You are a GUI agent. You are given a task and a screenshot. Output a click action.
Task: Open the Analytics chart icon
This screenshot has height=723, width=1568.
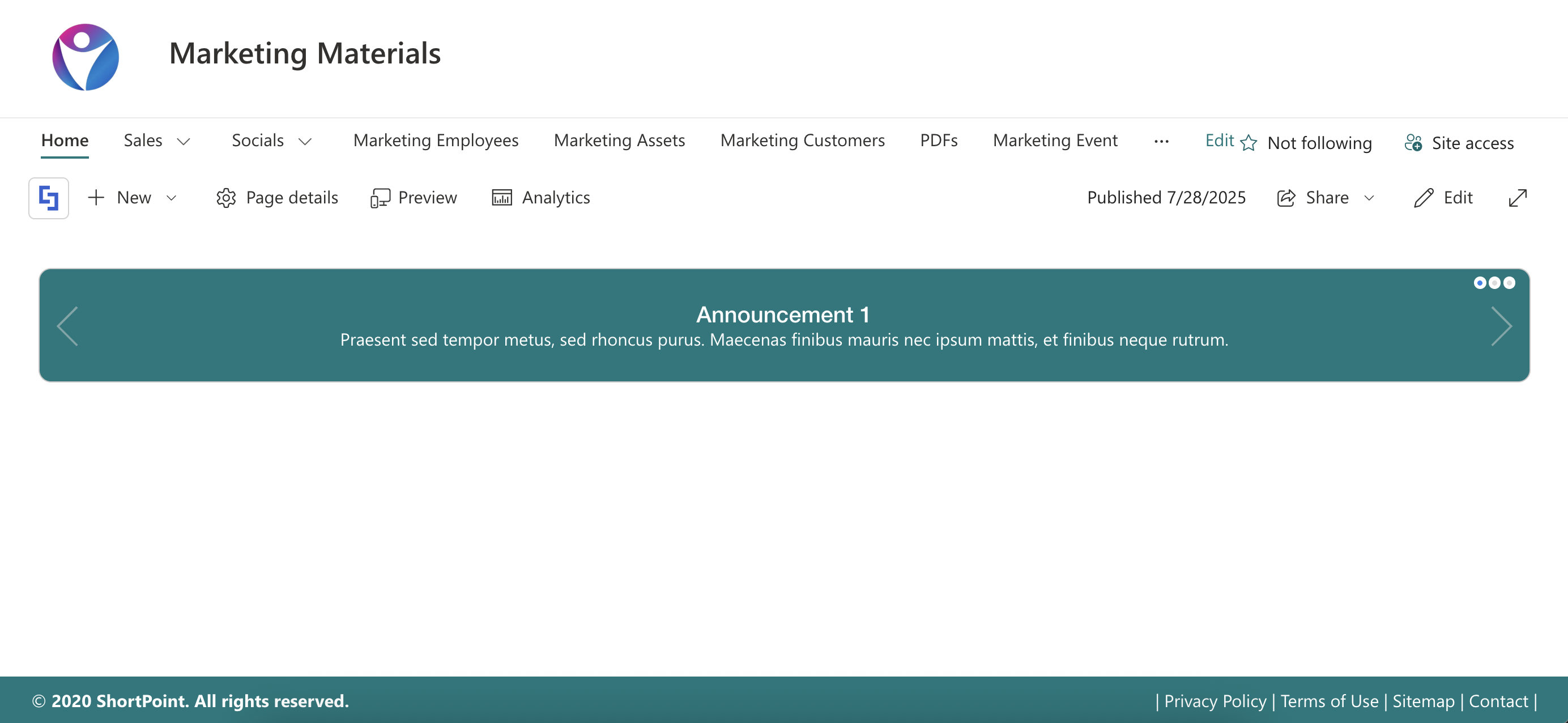click(501, 198)
